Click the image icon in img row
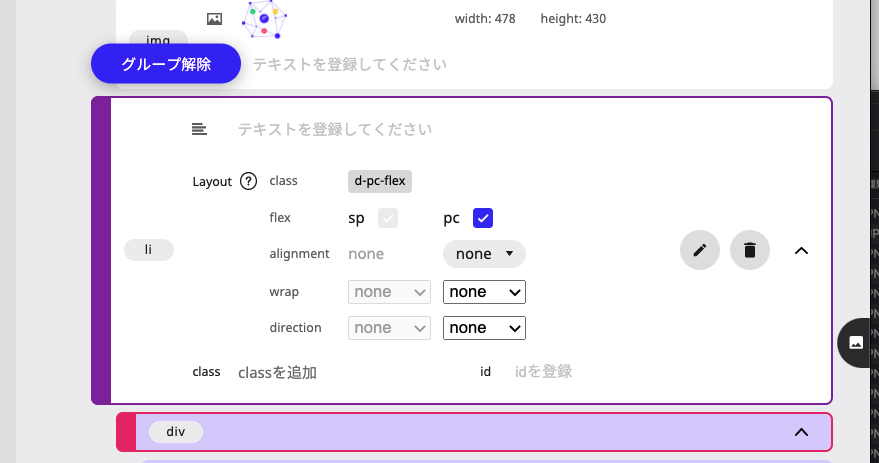879x463 pixels. click(214, 19)
